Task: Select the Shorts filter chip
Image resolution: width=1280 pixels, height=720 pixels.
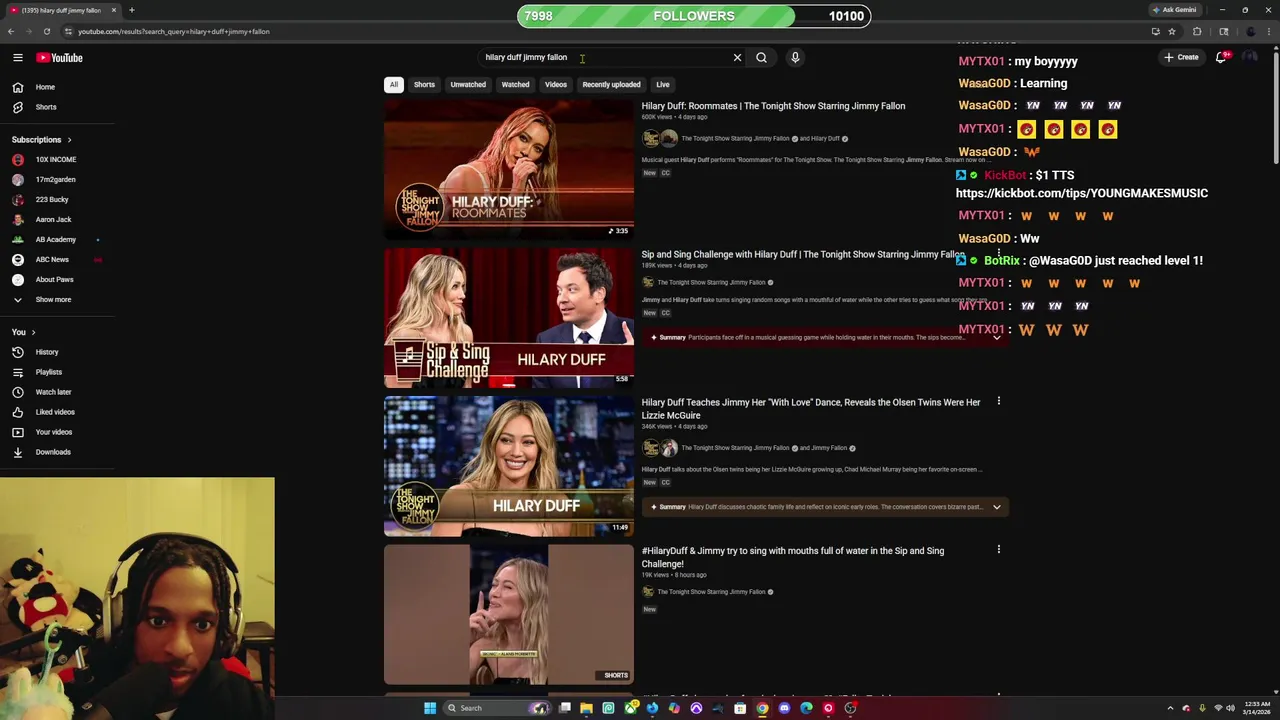Action: tap(424, 85)
